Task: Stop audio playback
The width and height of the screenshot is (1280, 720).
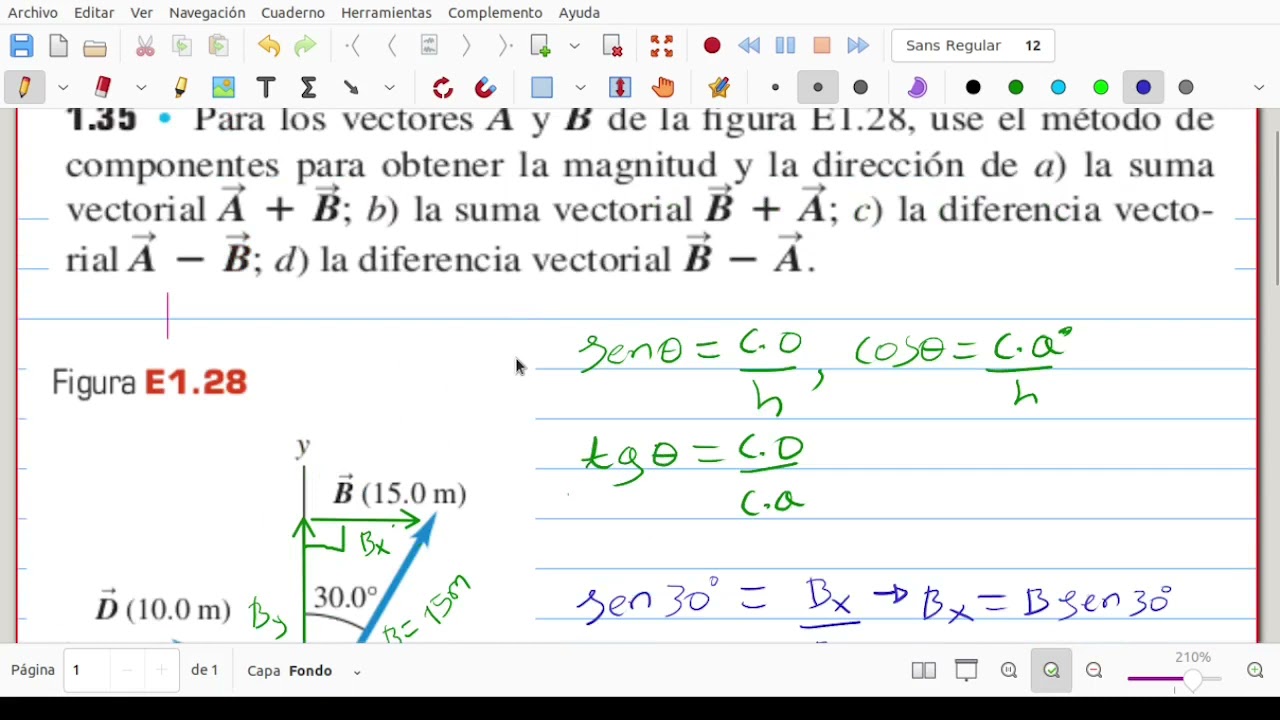Action: pyautogui.click(x=822, y=46)
